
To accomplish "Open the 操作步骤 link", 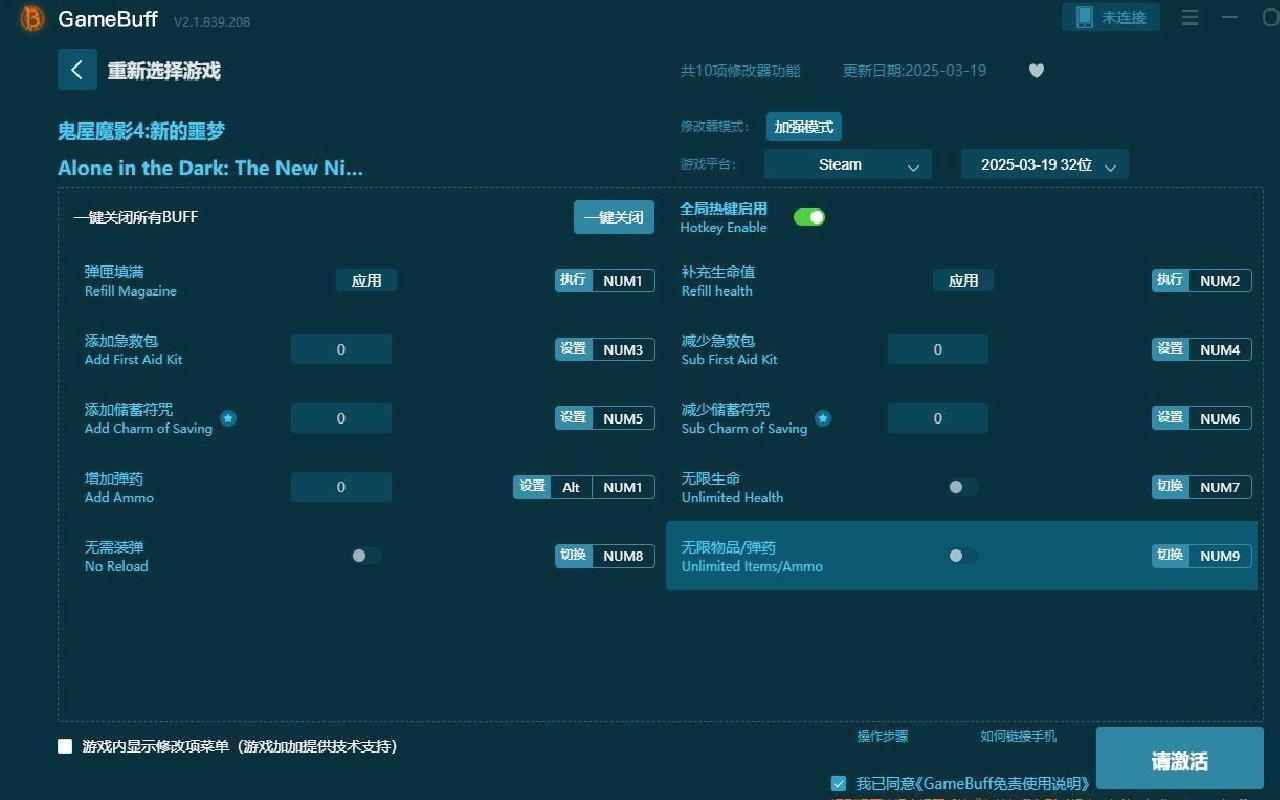I will point(883,736).
